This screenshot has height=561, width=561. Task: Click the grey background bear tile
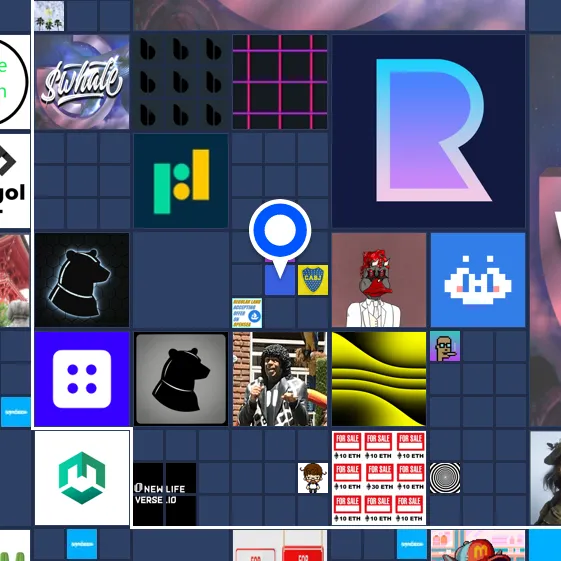(x=181, y=379)
